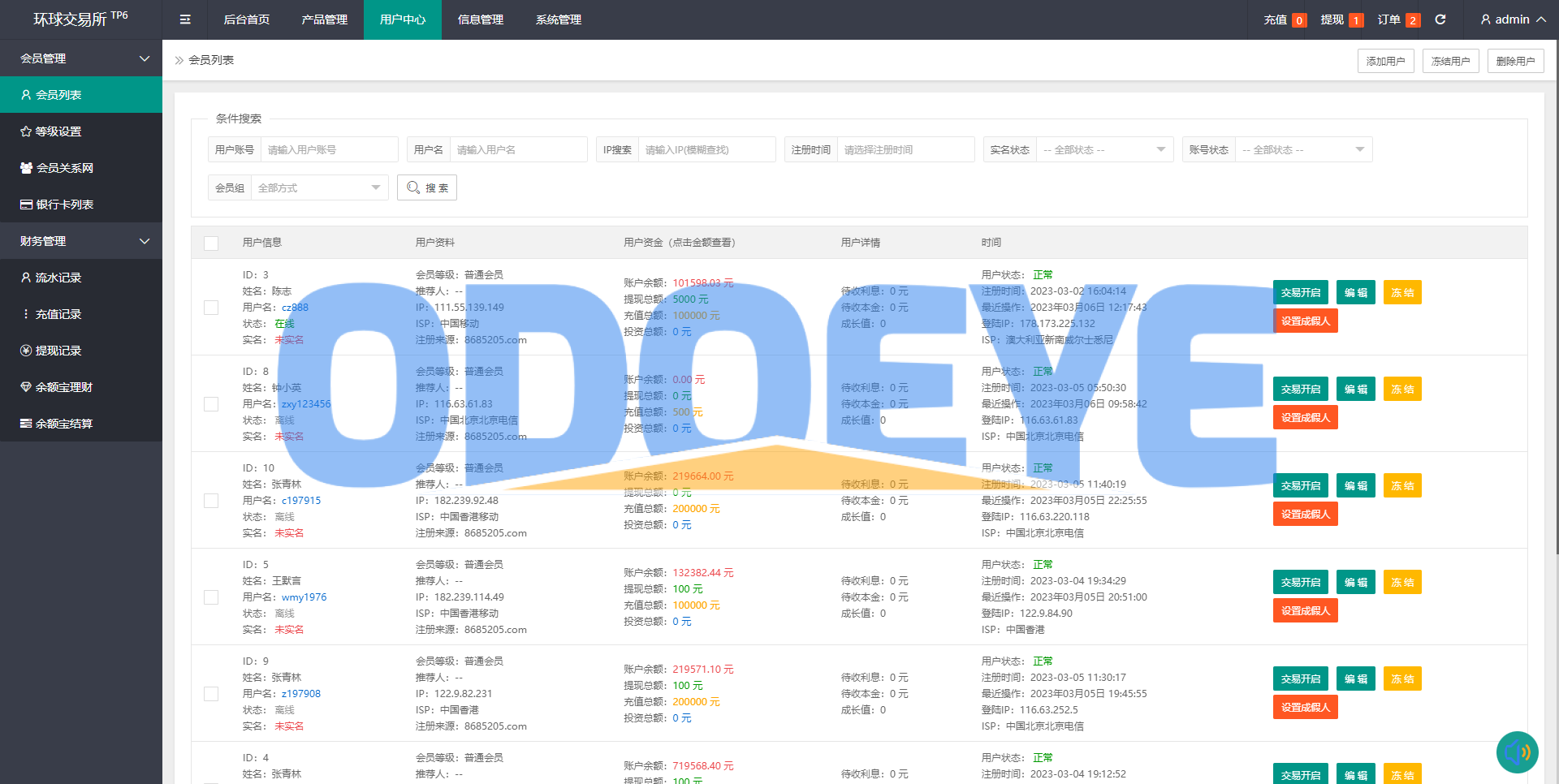Viewport: 1559px width, 784px height.
Task: Check the row checkbox for user c197915
Action: [211, 501]
